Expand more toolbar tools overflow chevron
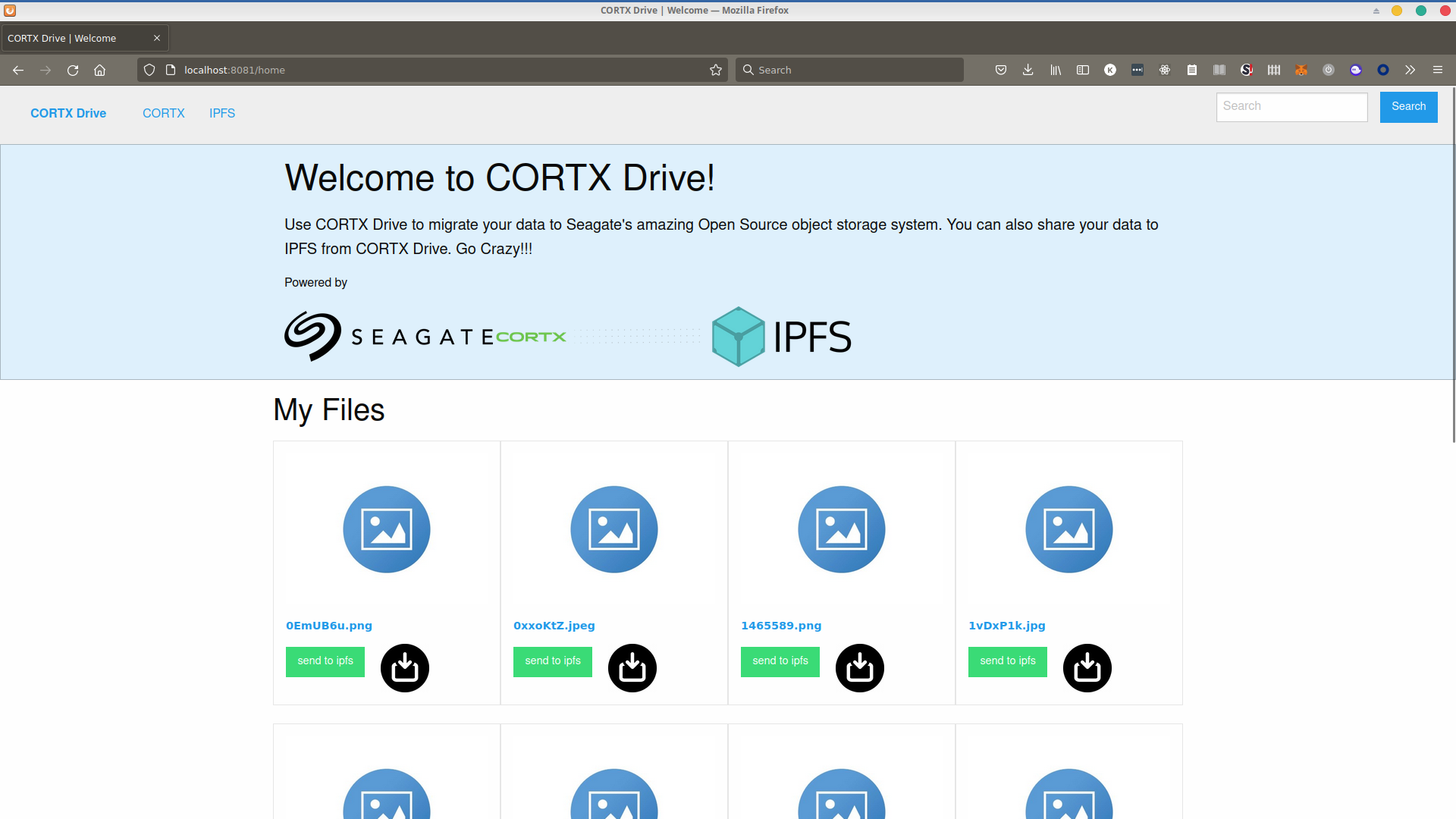 1410,70
